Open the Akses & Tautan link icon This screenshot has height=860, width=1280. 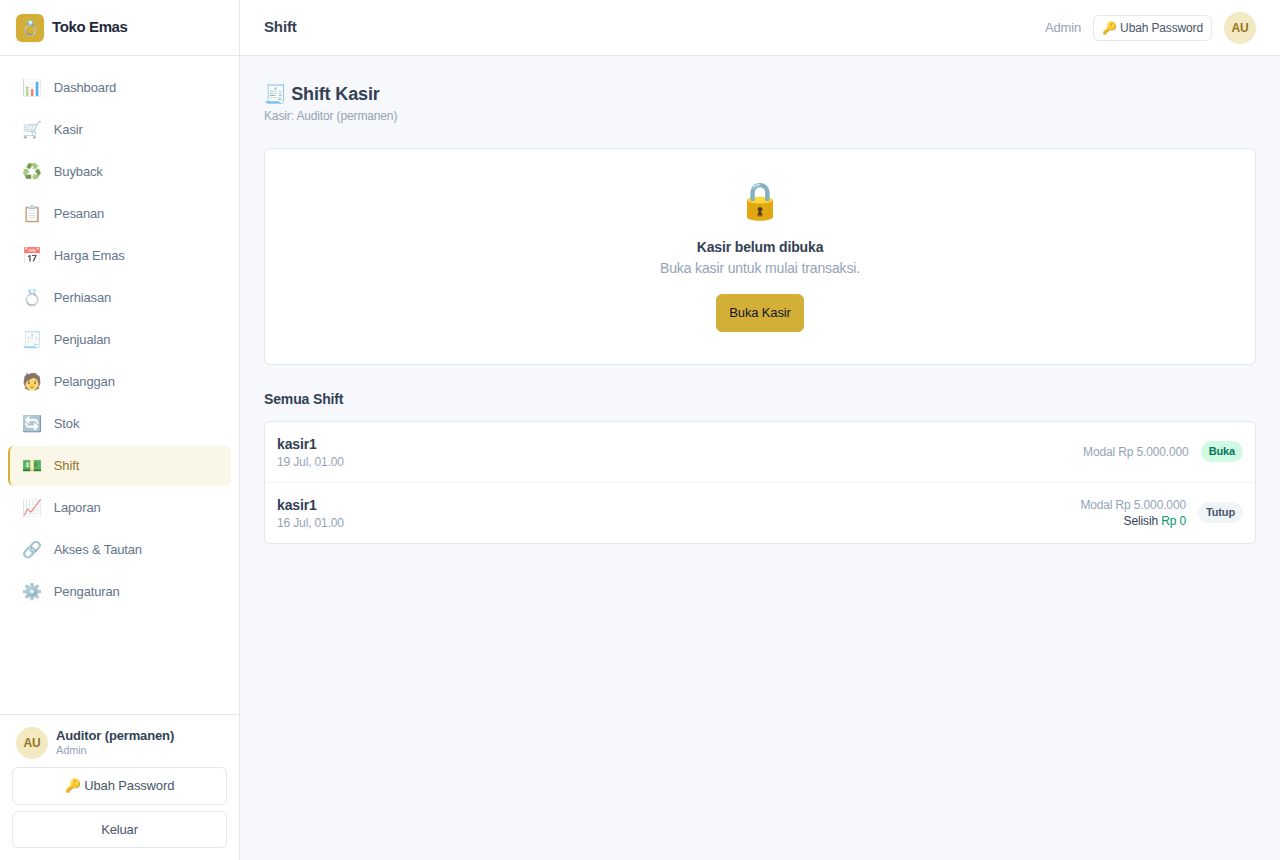32,550
